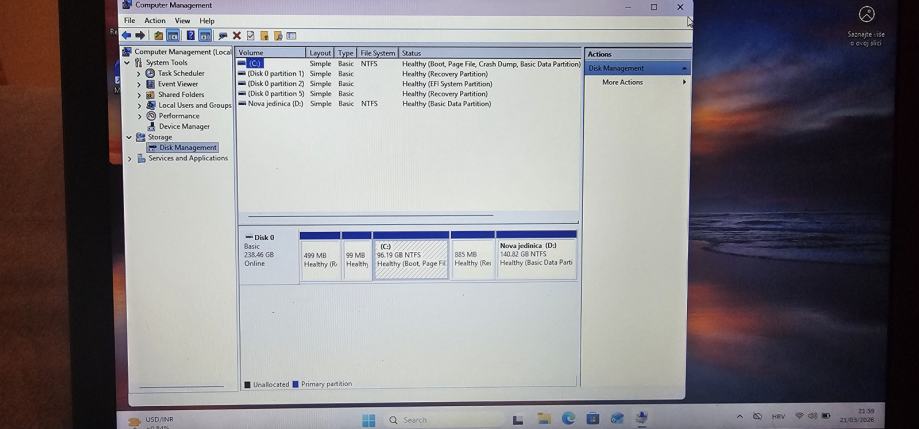Select the (C:) volume row
919x429 pixels.
click(x=409, y=63)
